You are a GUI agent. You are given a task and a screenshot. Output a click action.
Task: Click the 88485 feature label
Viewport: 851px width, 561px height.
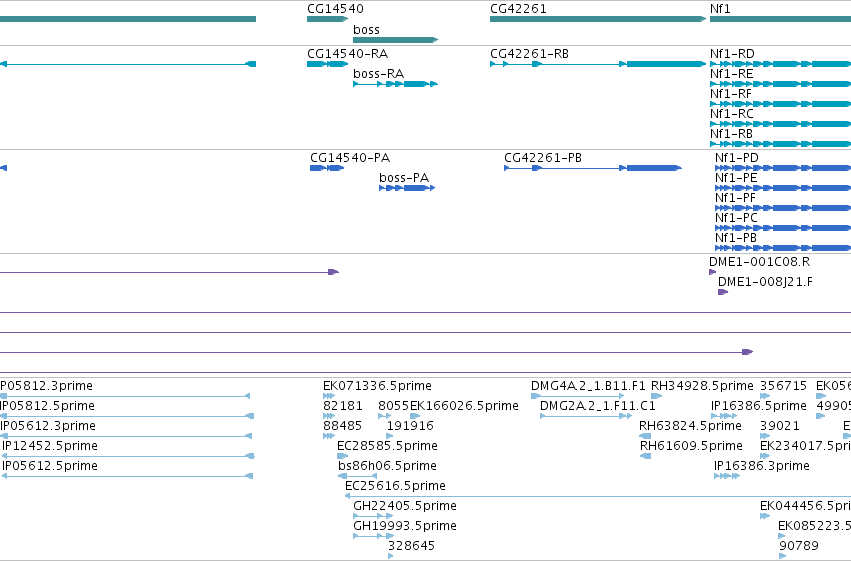(x=342, y=426)
